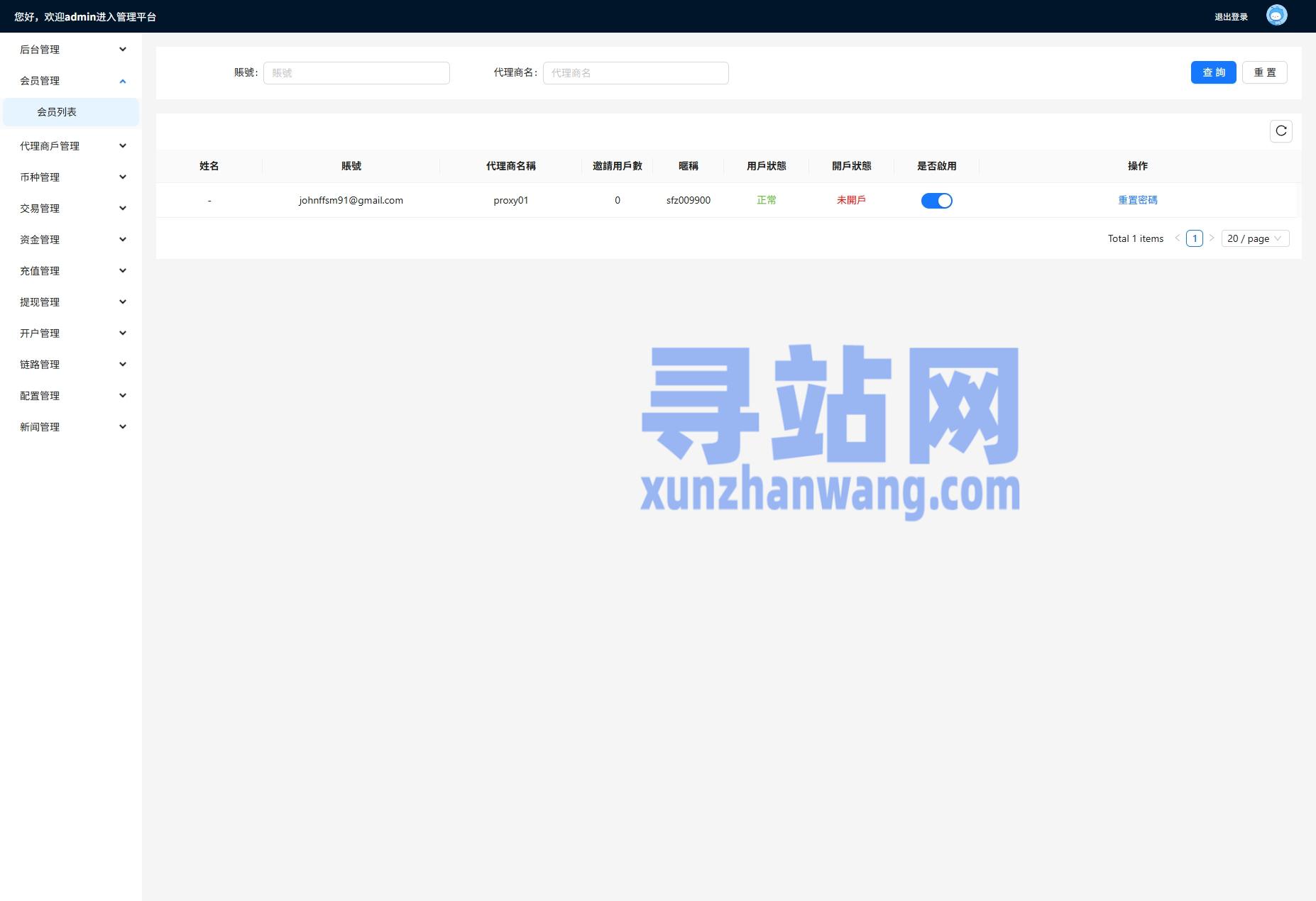Select the 会员列表 menu item

(x=71, y=112)
